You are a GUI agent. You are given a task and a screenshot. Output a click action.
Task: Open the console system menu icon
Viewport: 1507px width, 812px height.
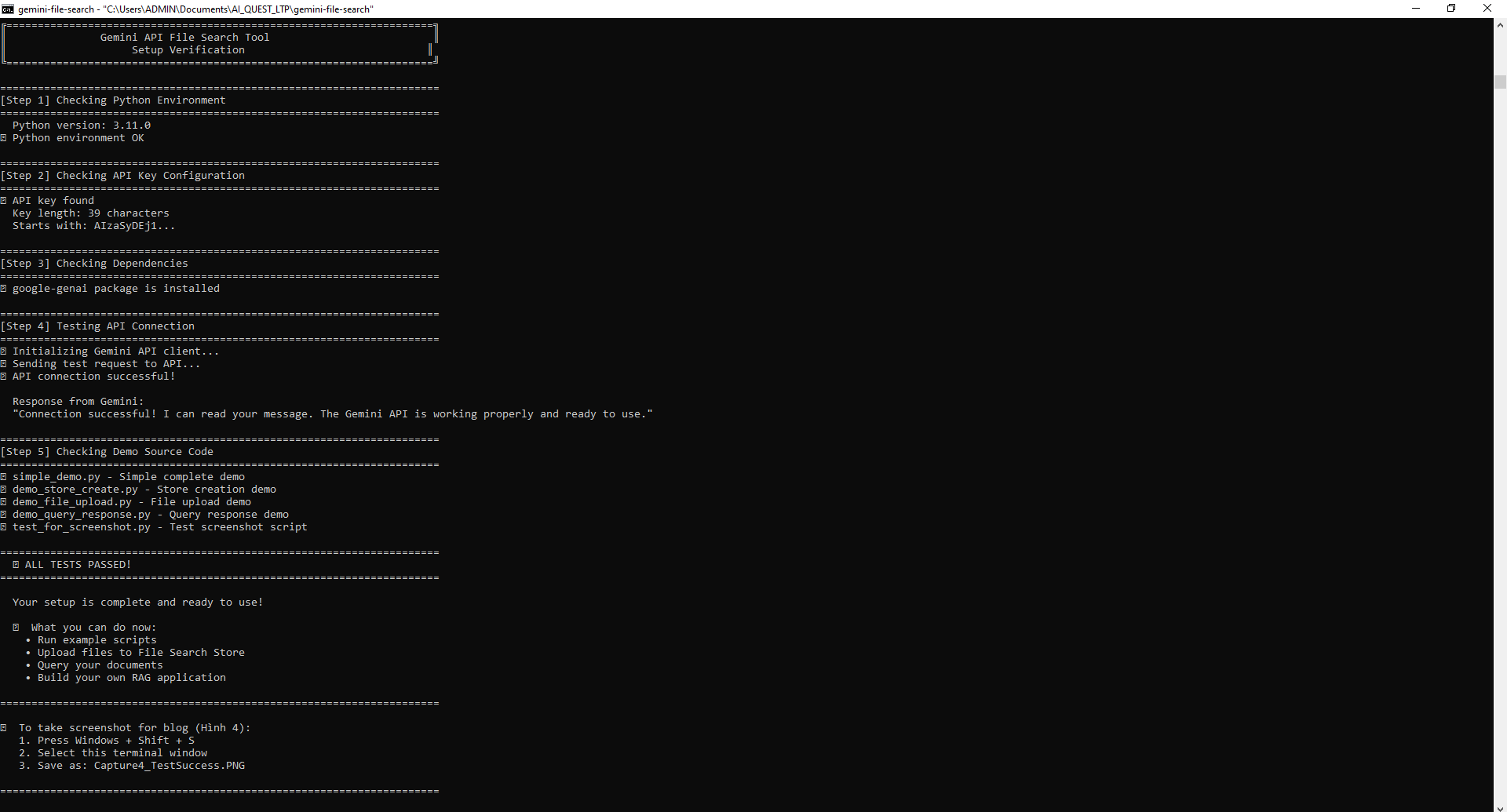[x=7, y=9]
